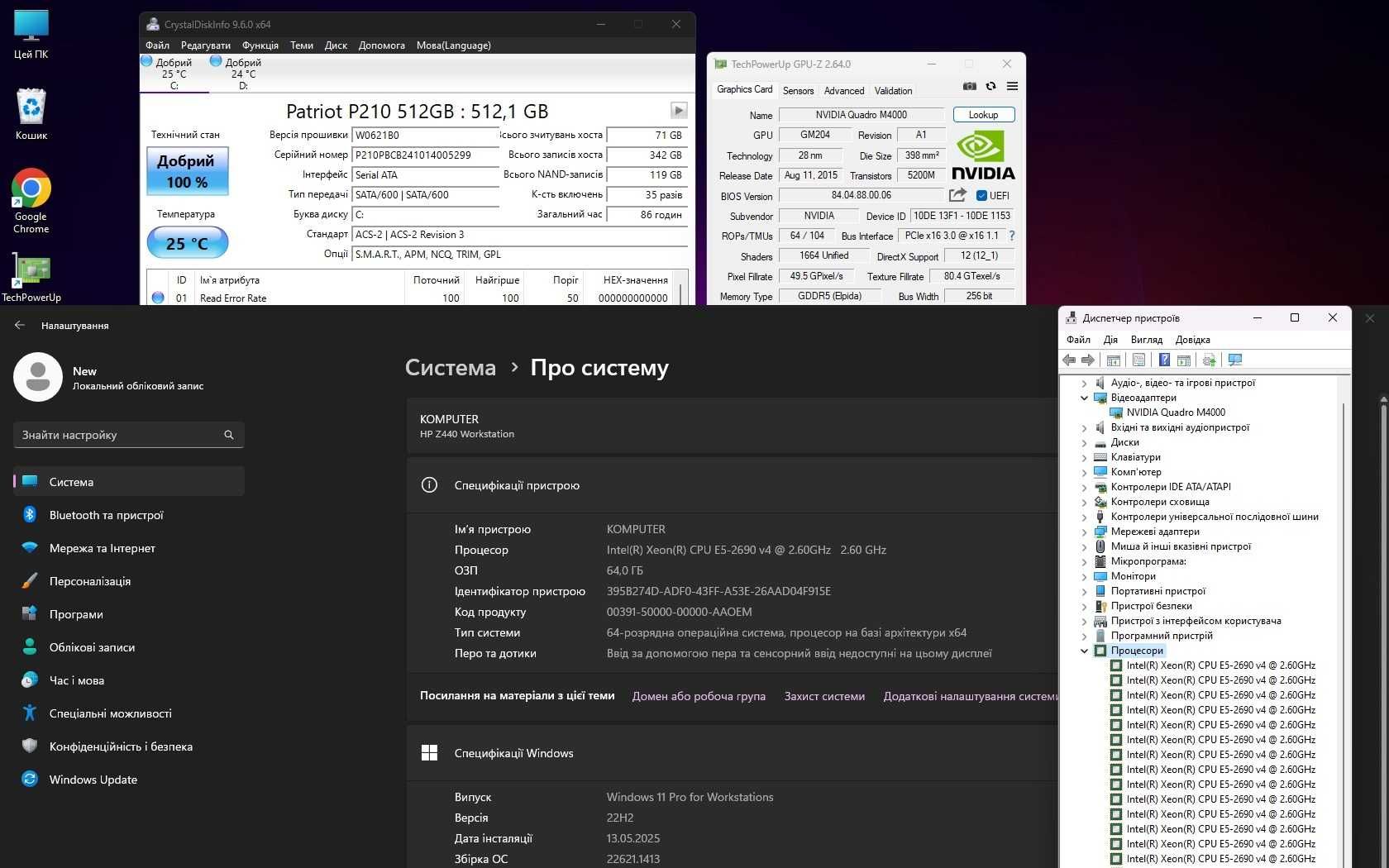Toggle the UEFI checkbox in GPU-Z
Image resolution: width=1389 pixels, height=868 pixels.
pyautogui.click(x=981, y=196)
